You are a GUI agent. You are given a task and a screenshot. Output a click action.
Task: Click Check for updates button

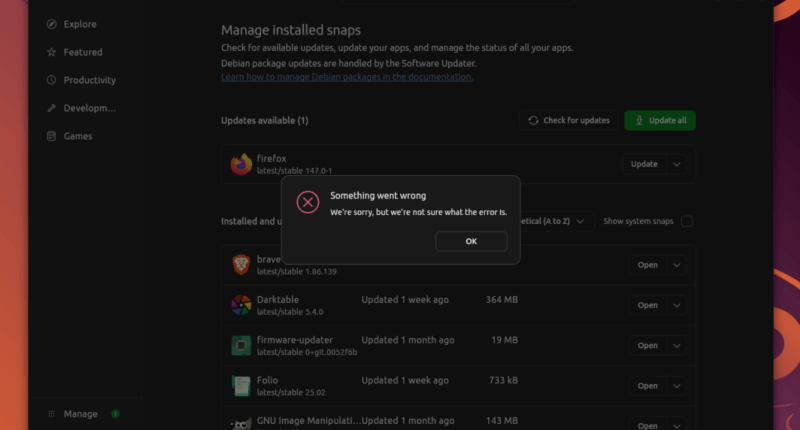point(568,120)
